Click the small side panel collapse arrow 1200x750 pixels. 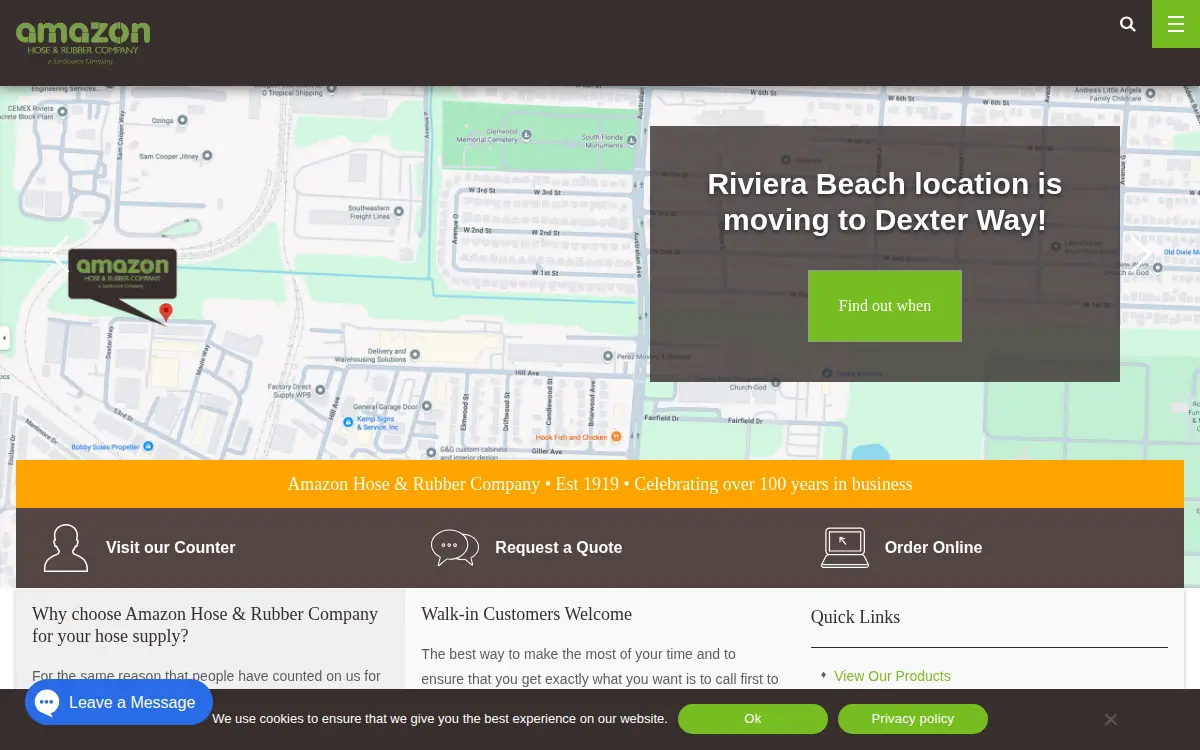click(x=4, y=338)
